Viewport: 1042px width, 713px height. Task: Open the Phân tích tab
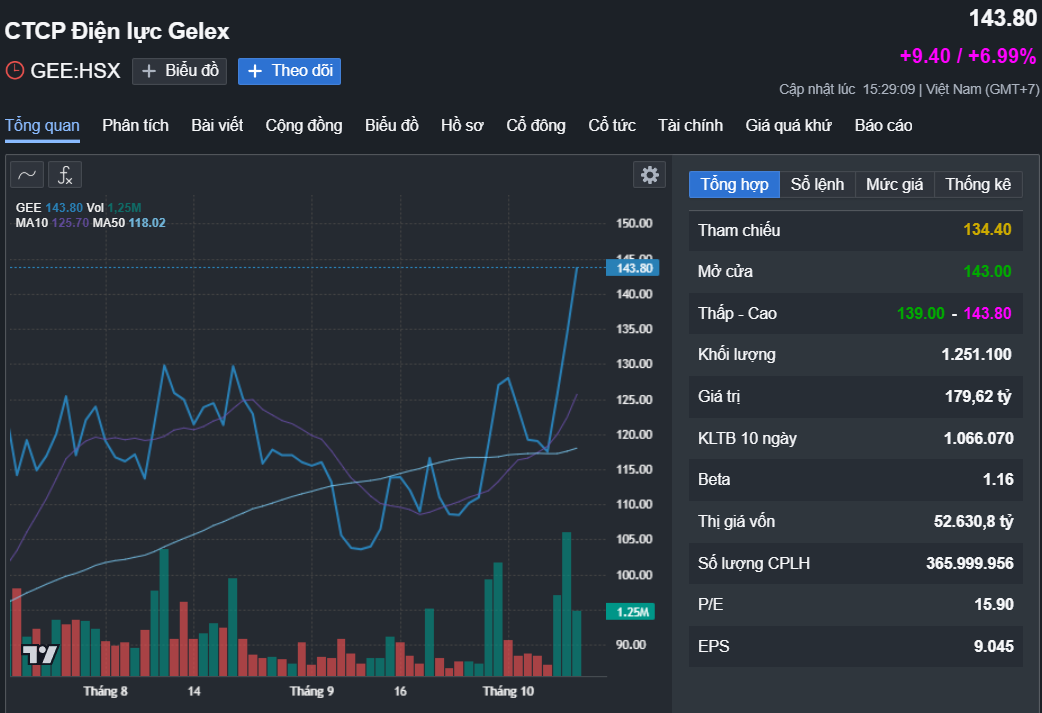(x=135, y=125)
